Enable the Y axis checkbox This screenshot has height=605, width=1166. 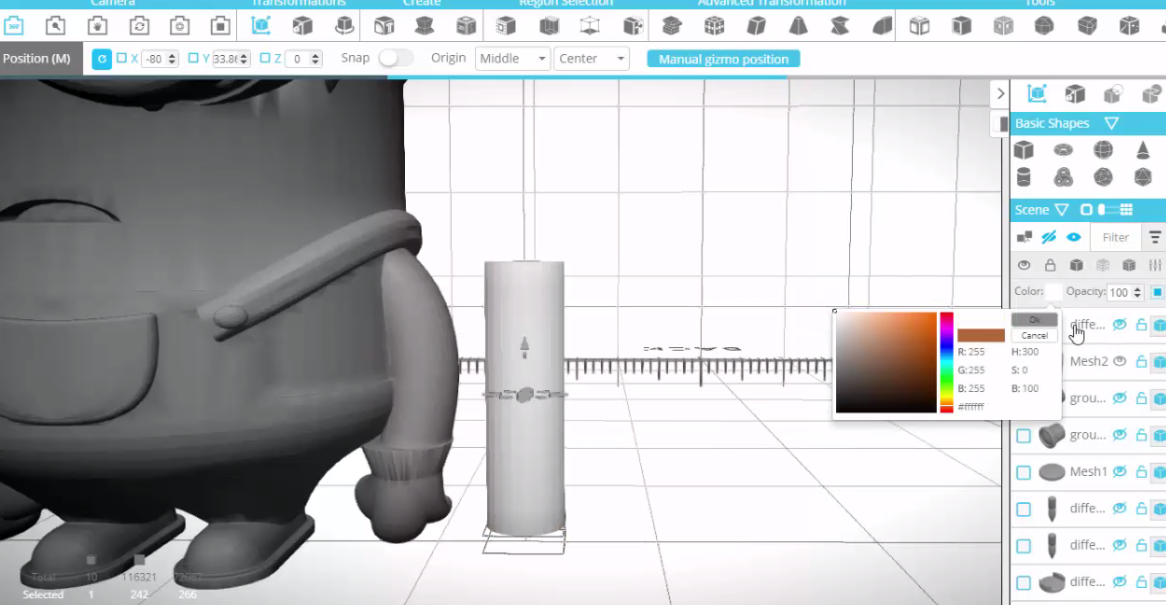193,58
